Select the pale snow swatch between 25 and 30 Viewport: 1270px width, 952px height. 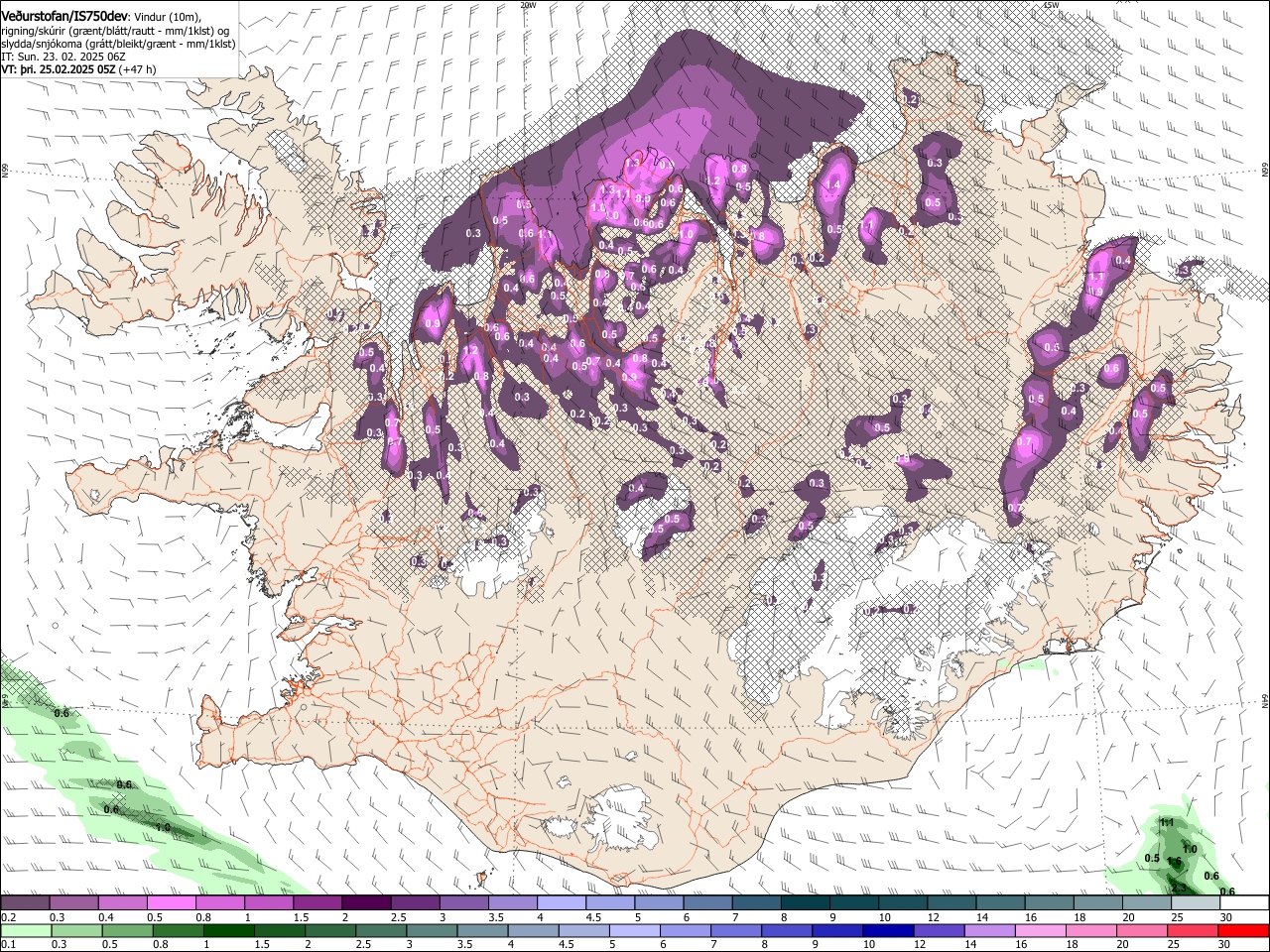click(1195, 903)
